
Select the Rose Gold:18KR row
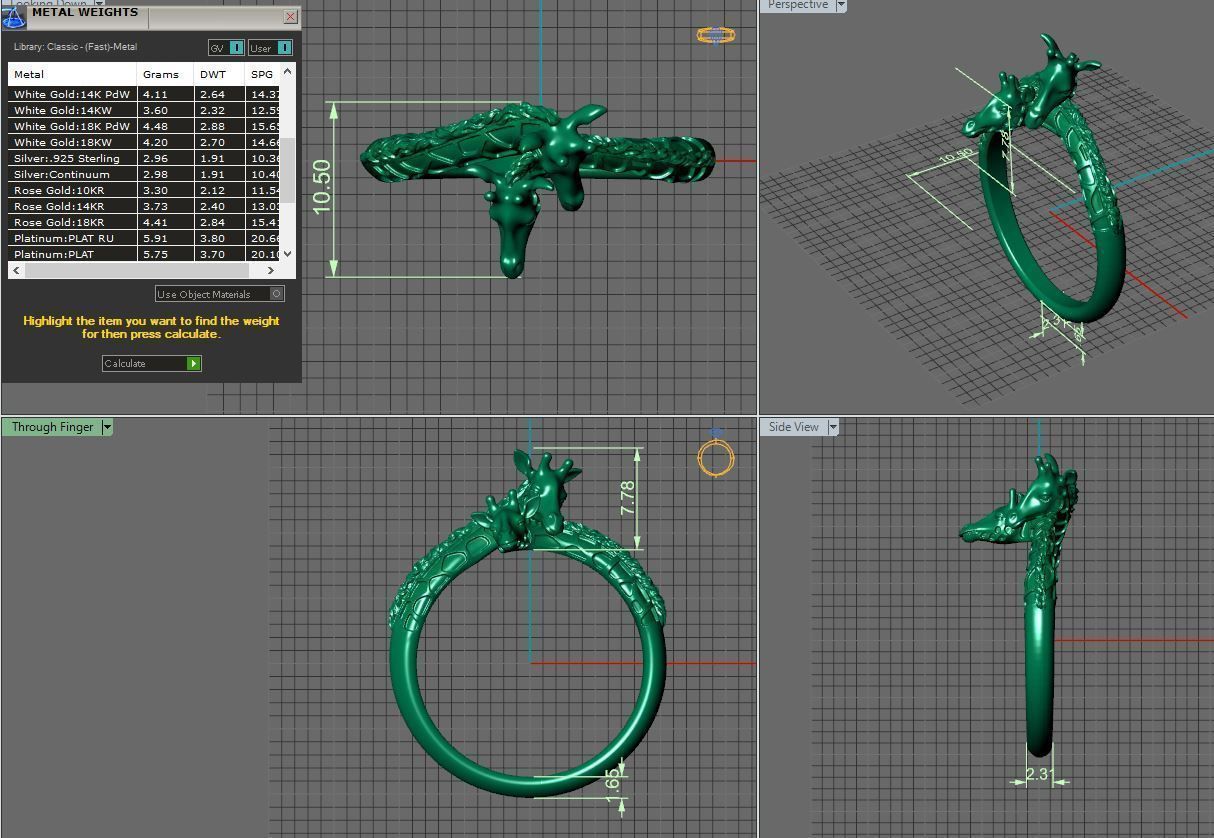click(x=144, y=222)
